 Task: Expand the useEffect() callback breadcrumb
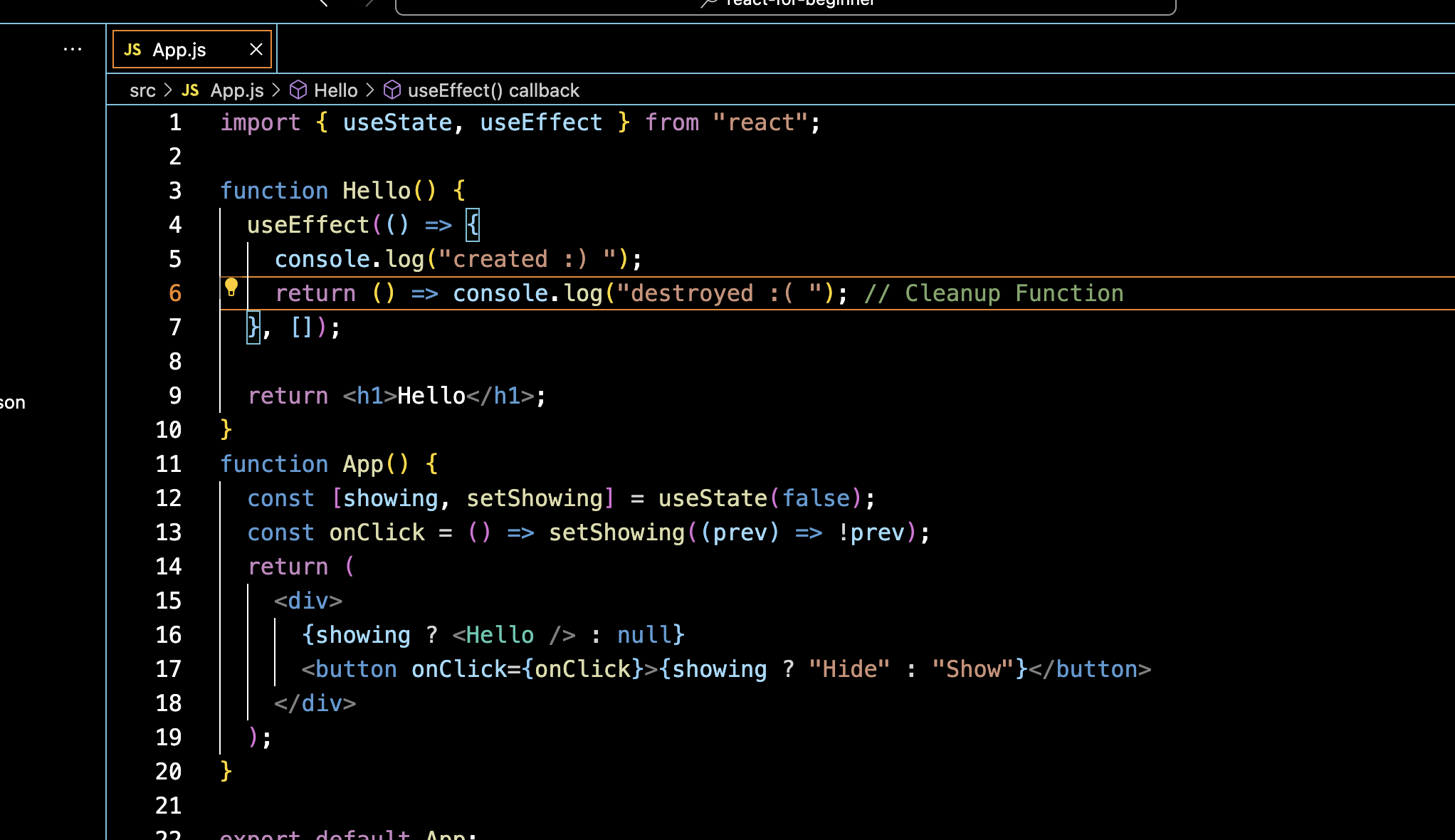tap(493, 90)
